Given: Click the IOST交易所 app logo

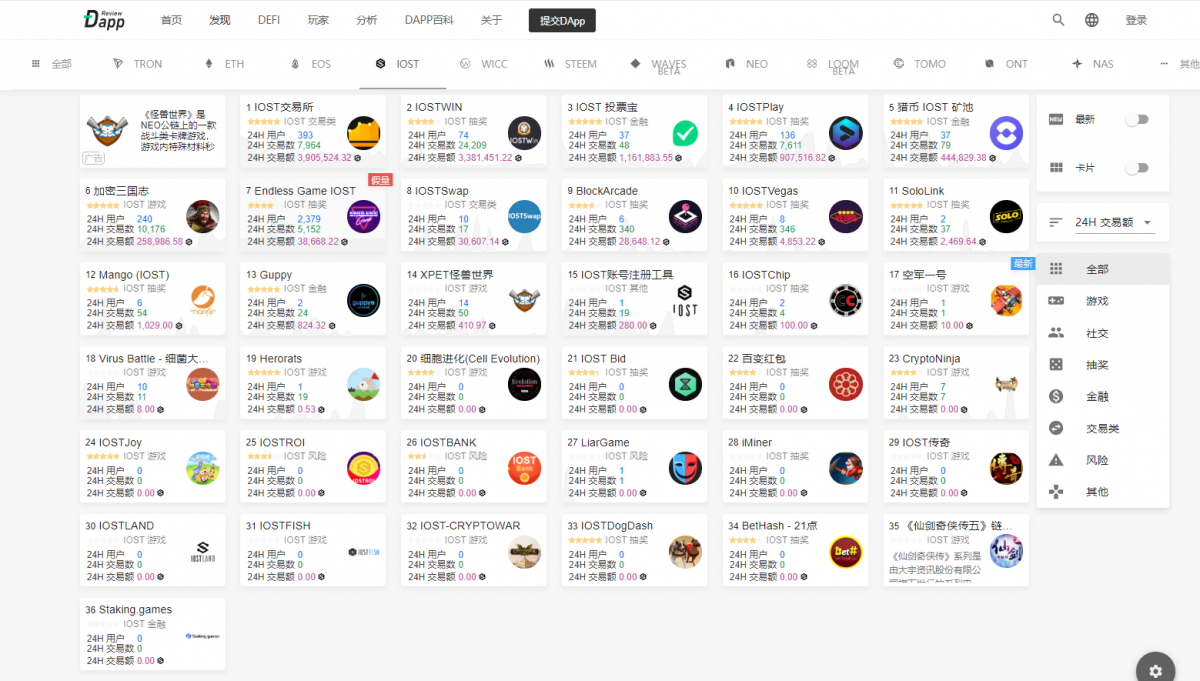Looking at the screenshot, I should tap(364, 133).
